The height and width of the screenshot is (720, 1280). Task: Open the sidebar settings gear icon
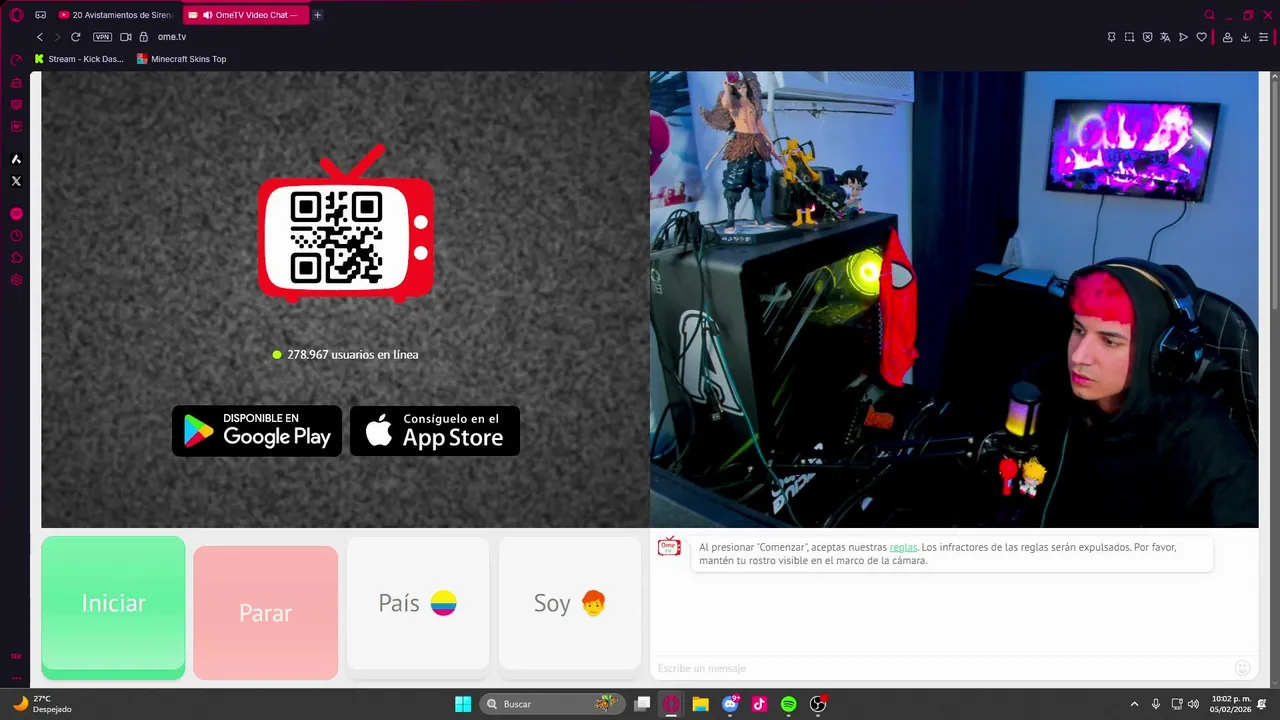(16, 280)
